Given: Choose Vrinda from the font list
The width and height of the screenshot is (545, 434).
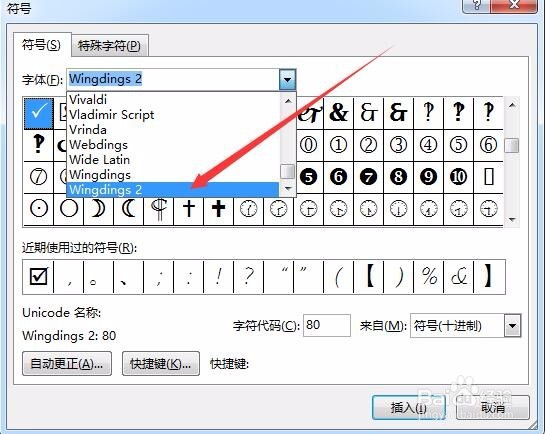Looking at the screenshot, I should click(172, 130).
